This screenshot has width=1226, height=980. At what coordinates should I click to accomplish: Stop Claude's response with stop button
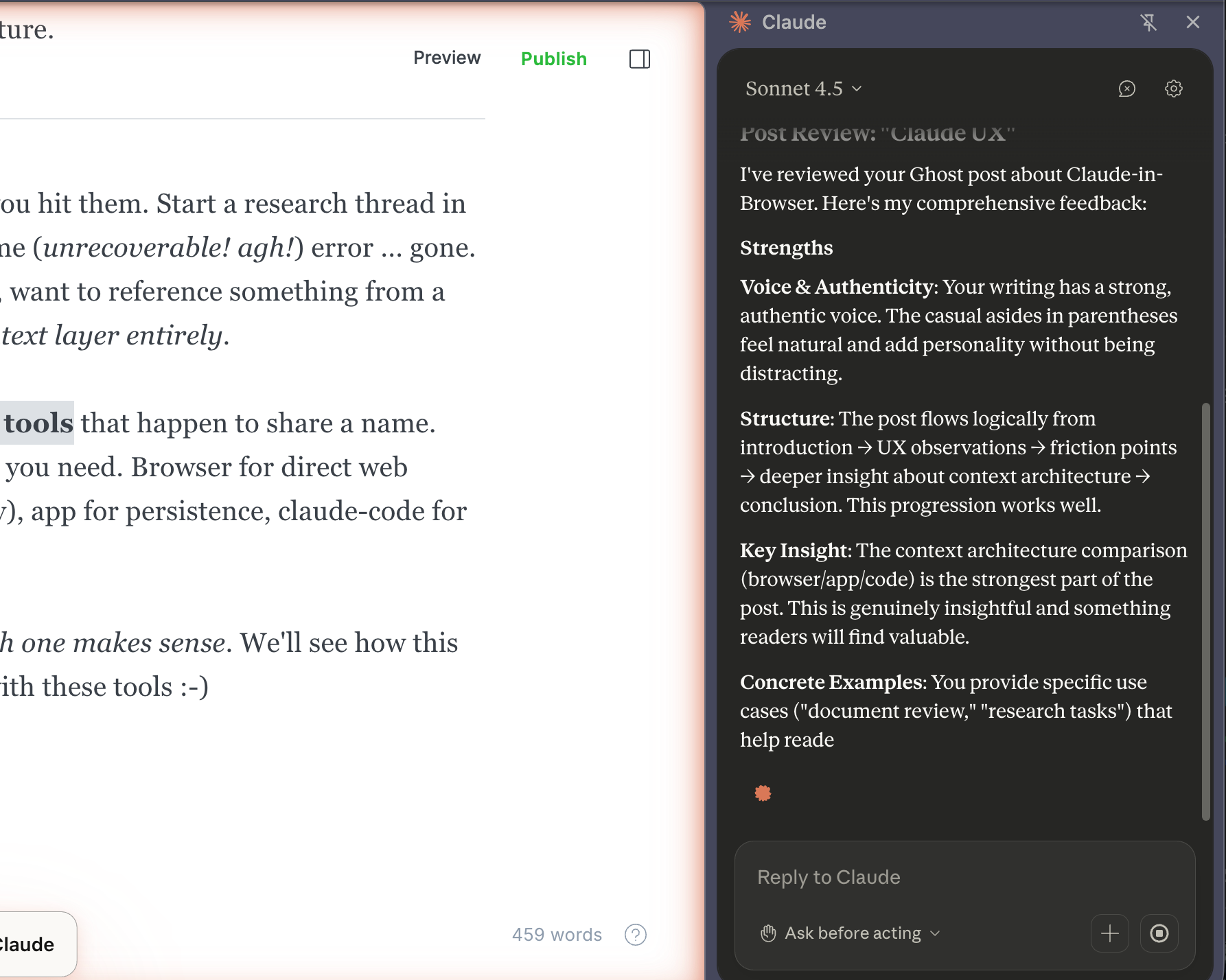(1159, 933)
